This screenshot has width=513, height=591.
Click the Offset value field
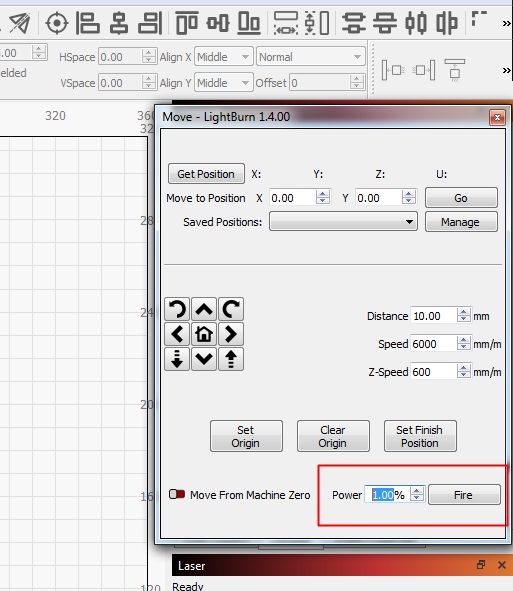[319, 83]
